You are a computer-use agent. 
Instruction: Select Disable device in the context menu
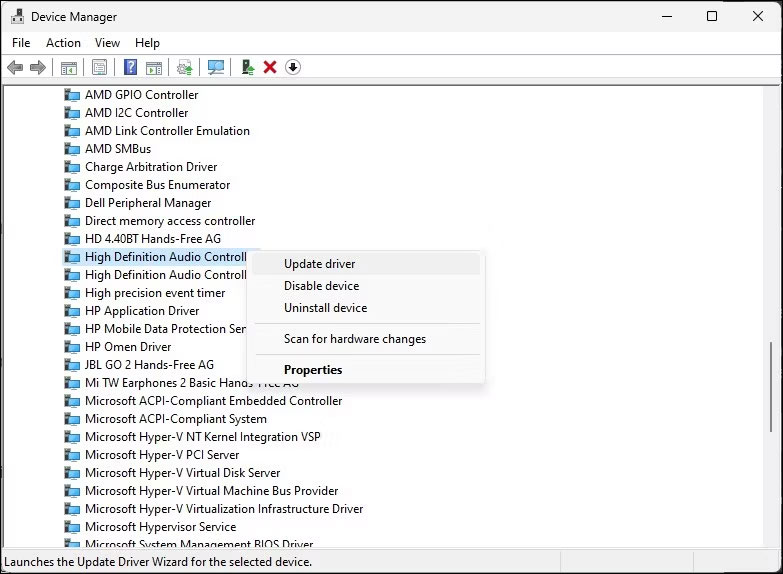pos(321,286)
